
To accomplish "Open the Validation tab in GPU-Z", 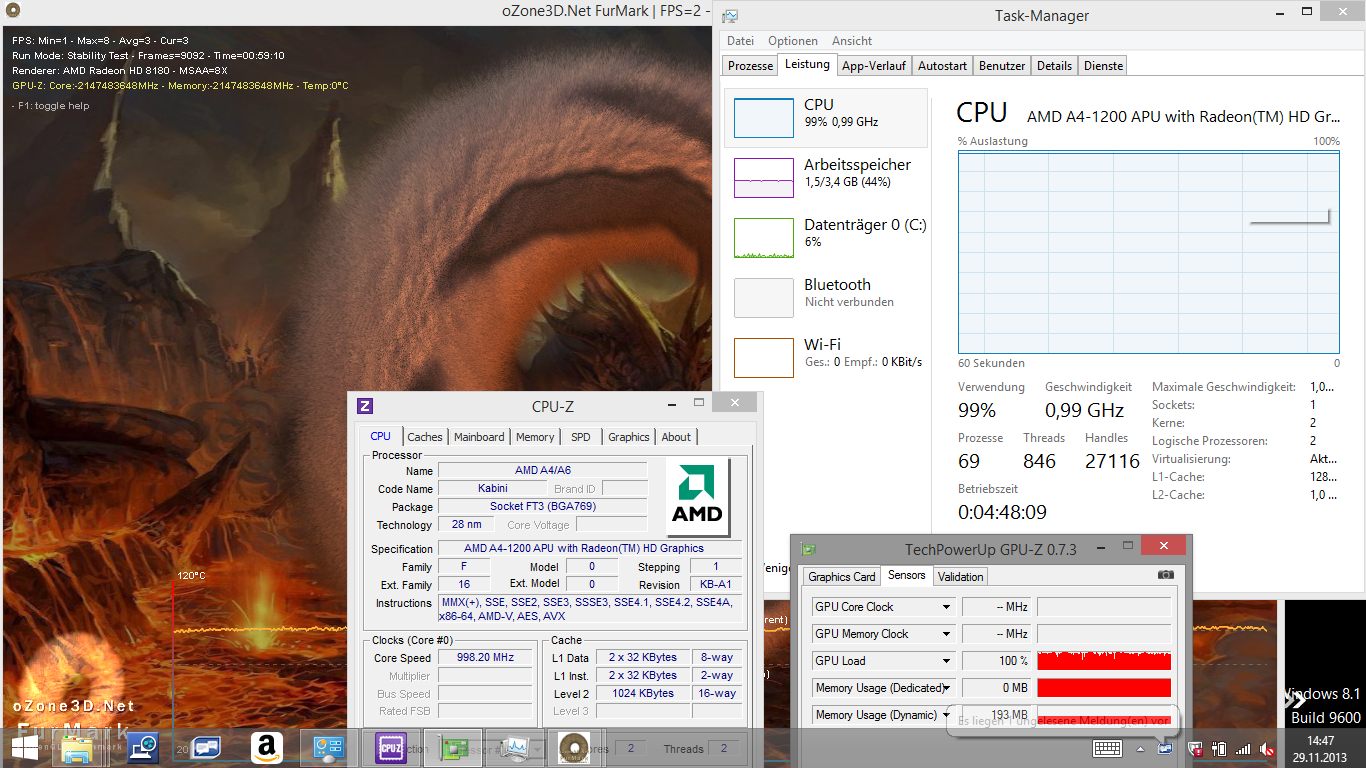I will click(961, 577).
